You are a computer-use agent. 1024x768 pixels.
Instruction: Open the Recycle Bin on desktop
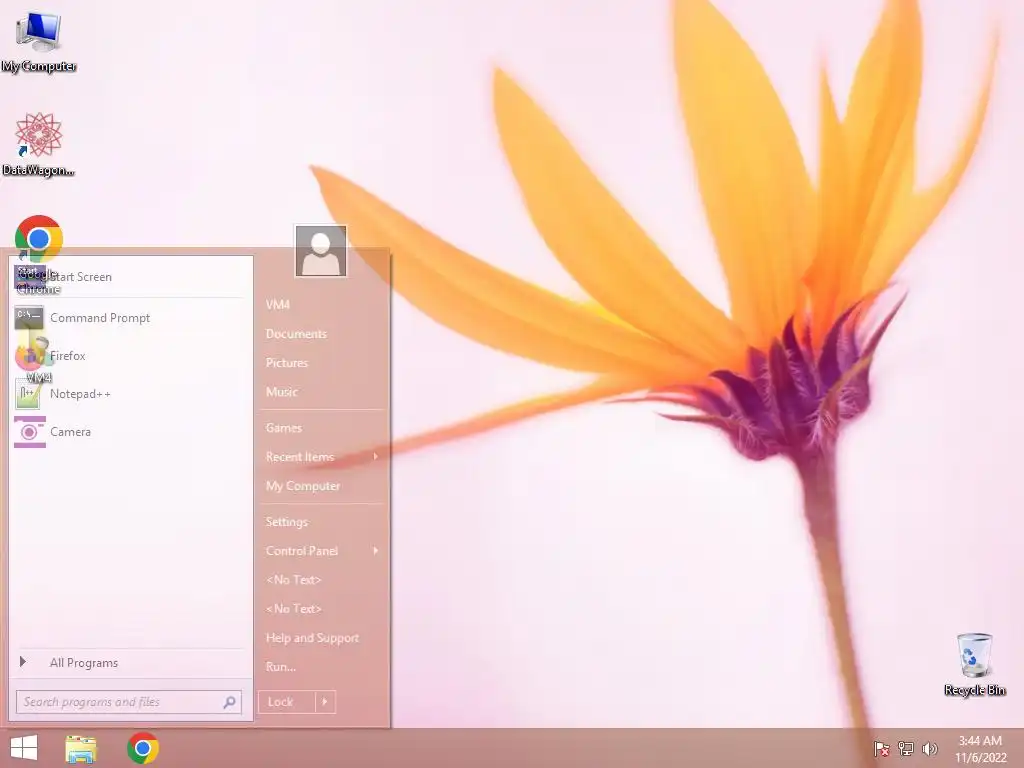tap(974, 664)
